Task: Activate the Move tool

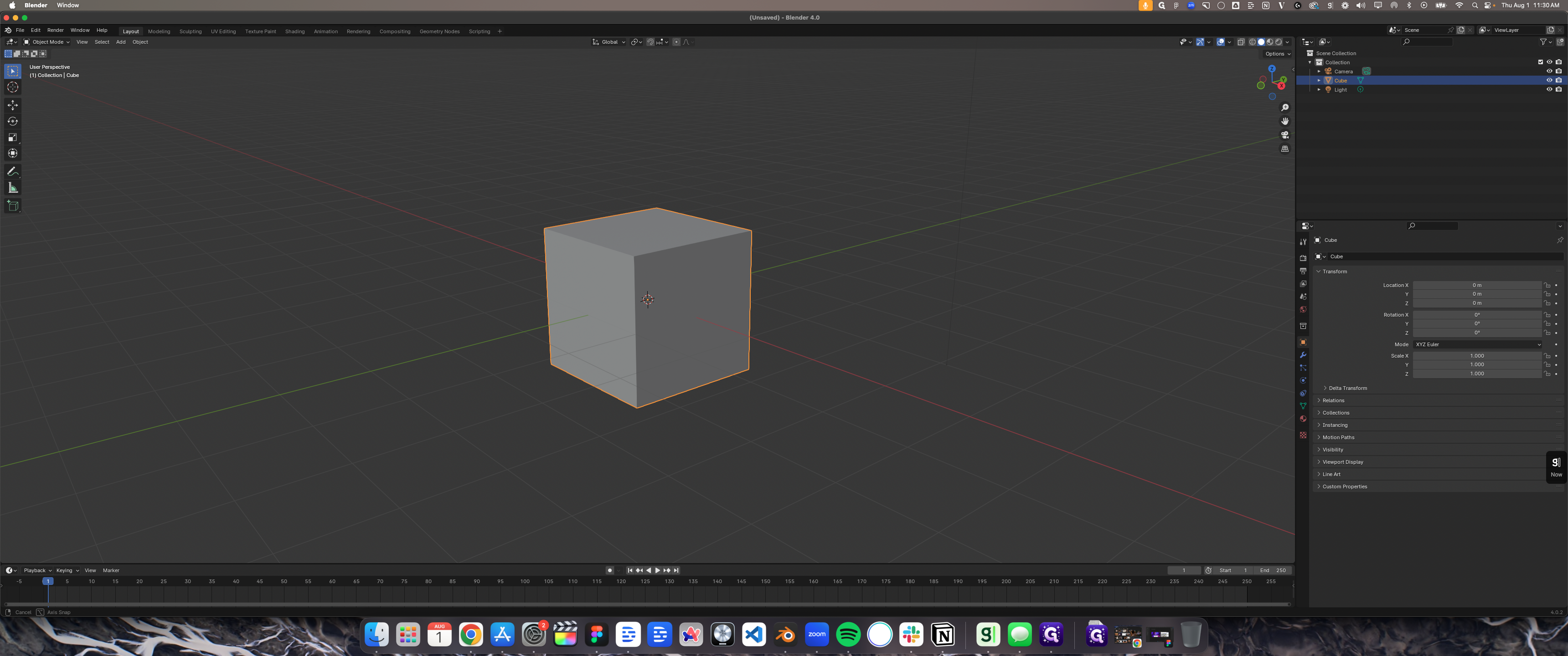Action: [x=13, y=105]
